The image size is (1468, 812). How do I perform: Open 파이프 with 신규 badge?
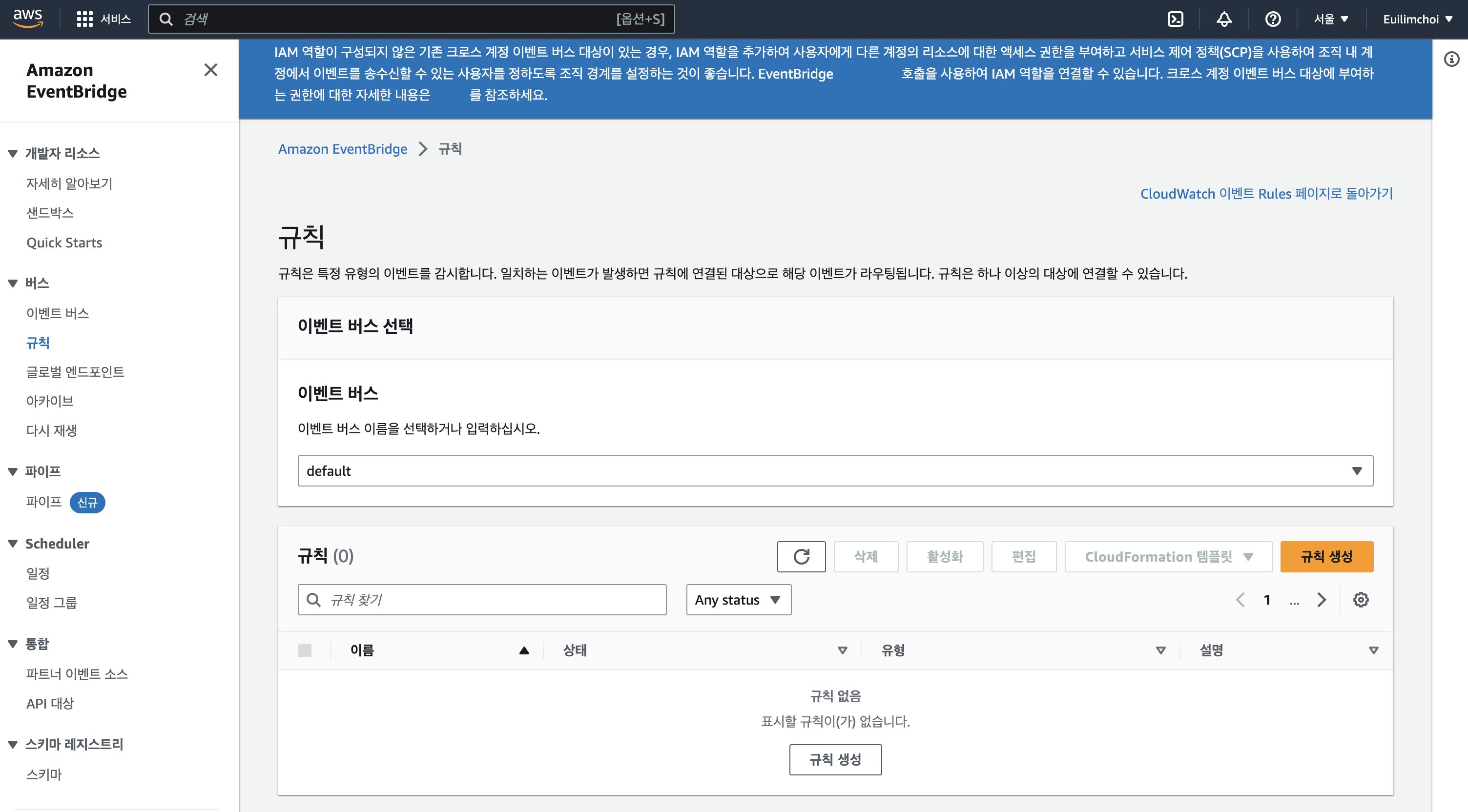coord(43,502)
